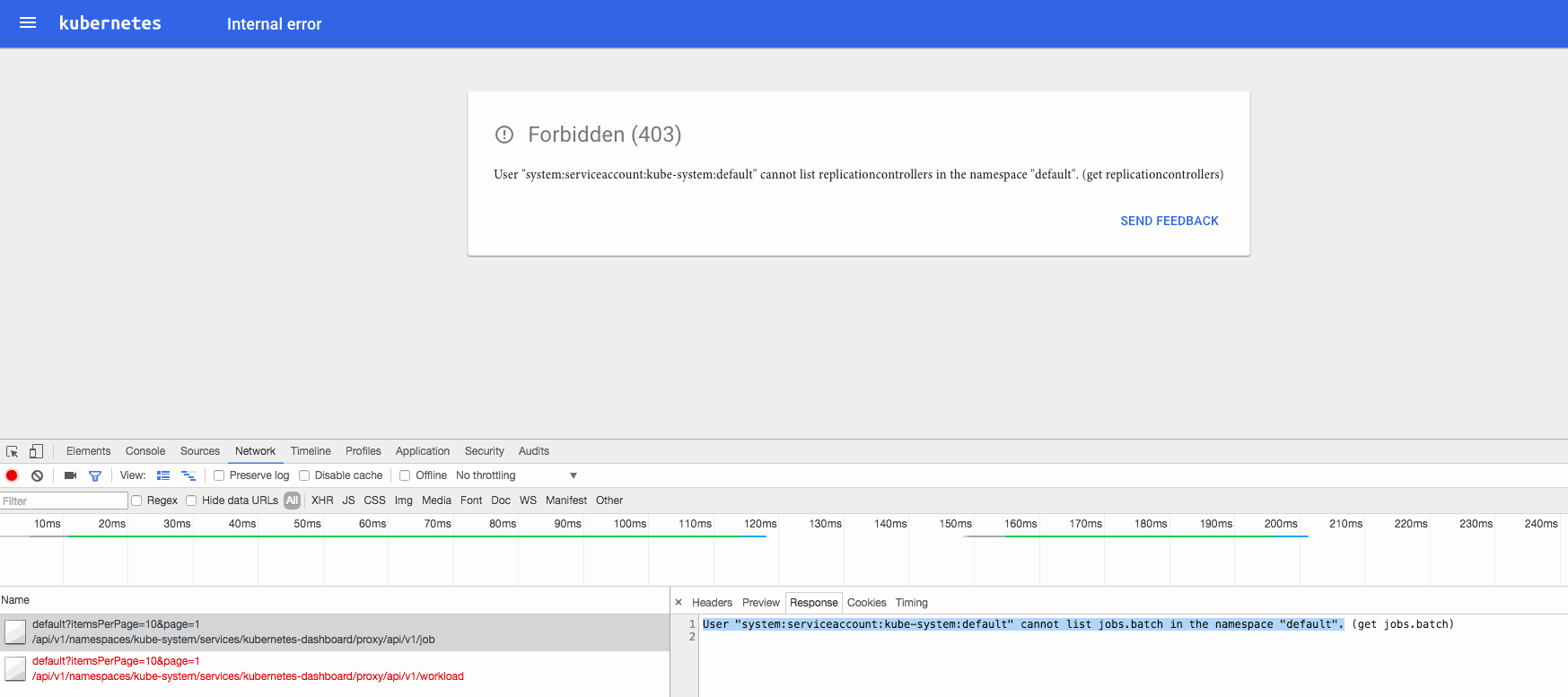Open the Audits tab
The height and width of the screenshot is (697, 1568).
tap(534, 451)
